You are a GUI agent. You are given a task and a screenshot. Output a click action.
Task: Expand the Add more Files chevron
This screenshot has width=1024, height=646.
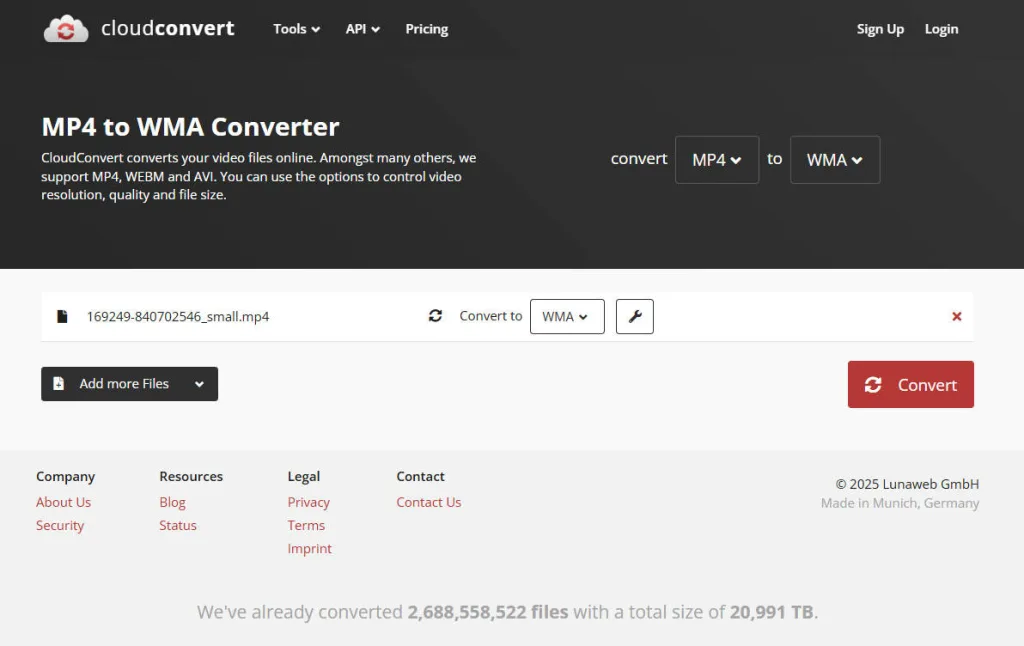199,384
